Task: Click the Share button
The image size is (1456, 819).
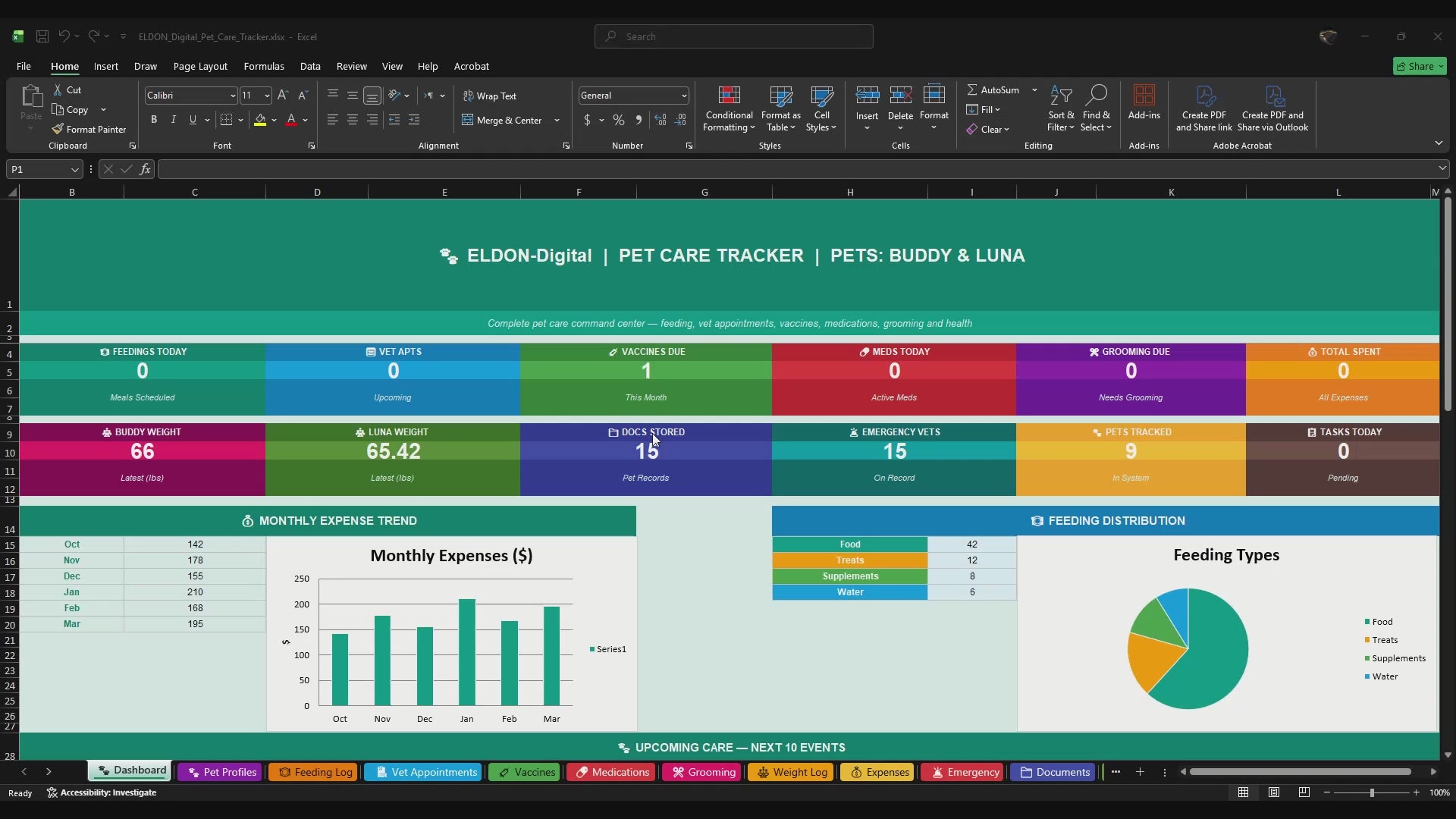Action: pyautogui.click(x=1420, y=66)
